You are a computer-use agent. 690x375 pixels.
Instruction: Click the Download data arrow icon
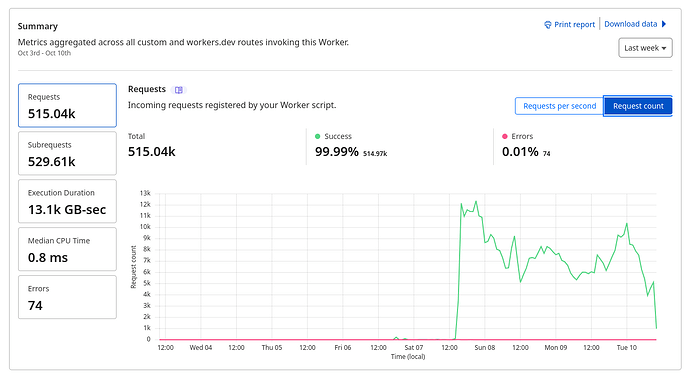(x=664, y=24)
